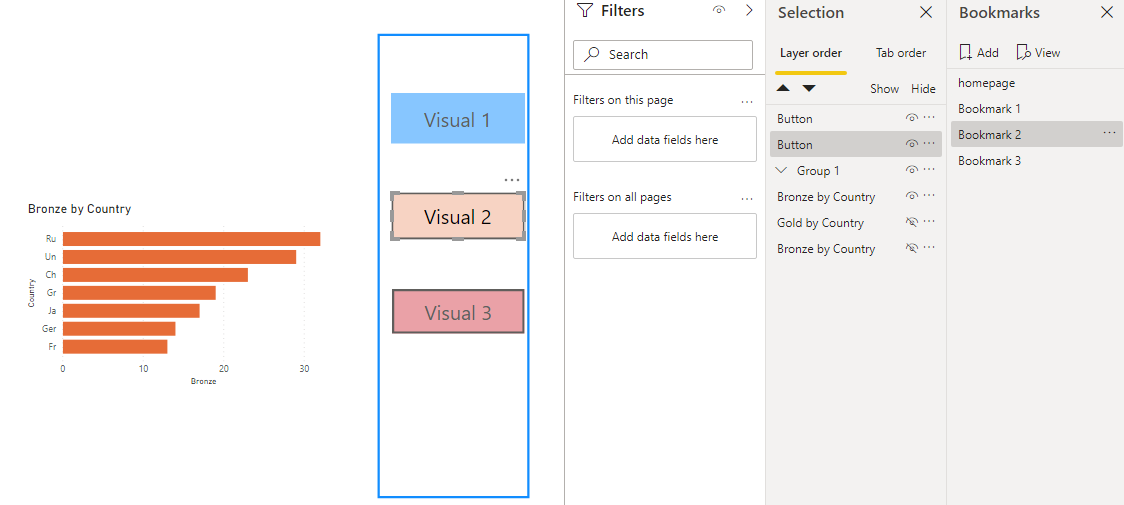The height and width of the screenshot is (505, 1124).
Task: Select Bookmark 2
Action: point(1037,135)
